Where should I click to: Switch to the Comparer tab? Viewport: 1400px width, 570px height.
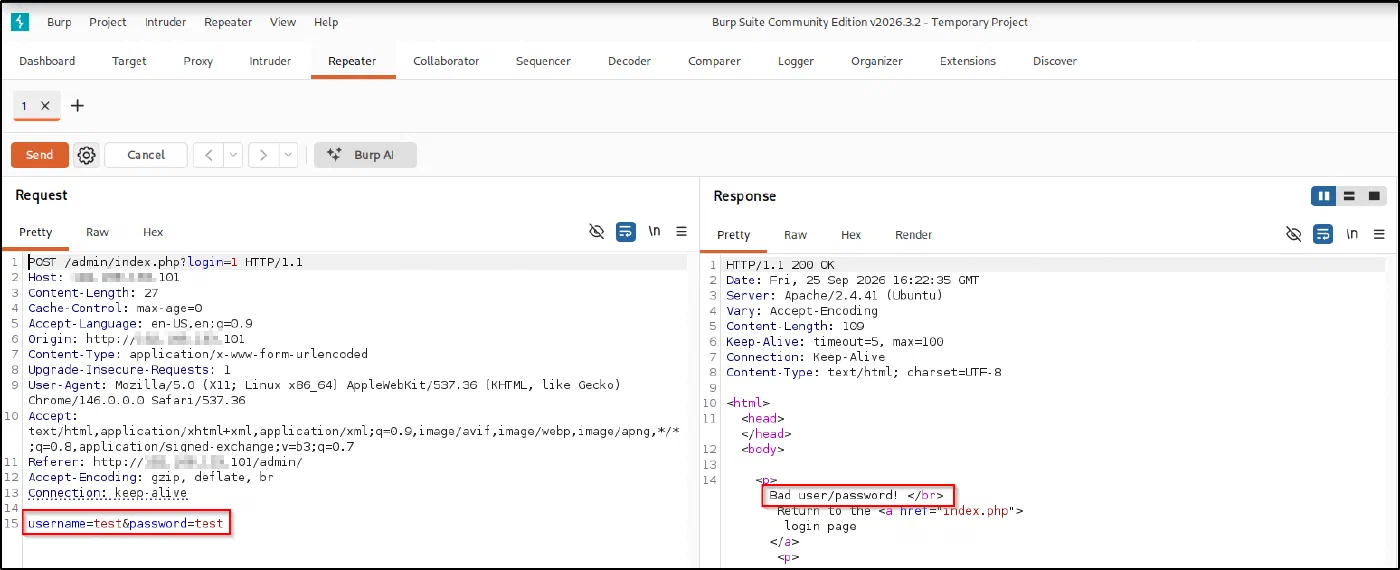pos(714,61)
